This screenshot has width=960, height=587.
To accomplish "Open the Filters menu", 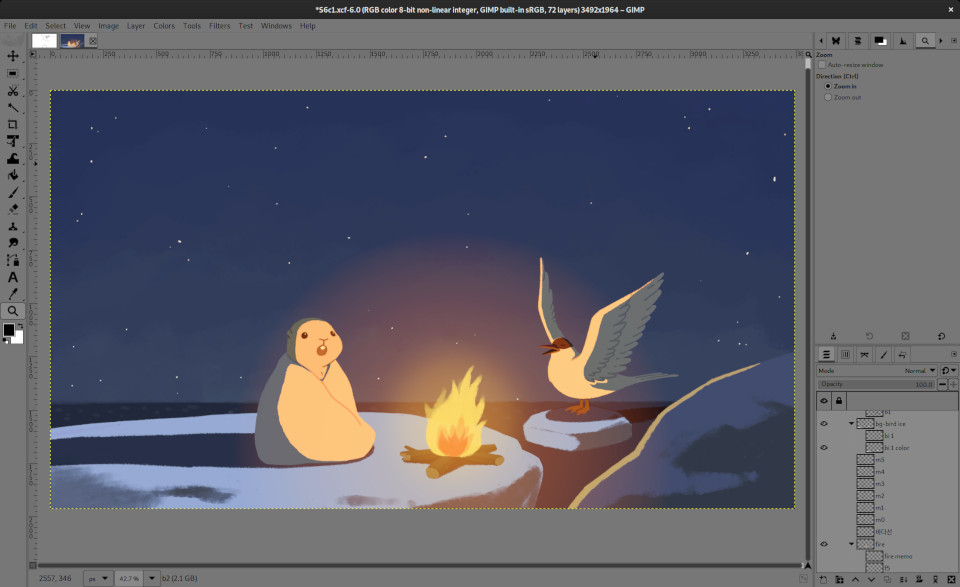I will pos(220,26).
